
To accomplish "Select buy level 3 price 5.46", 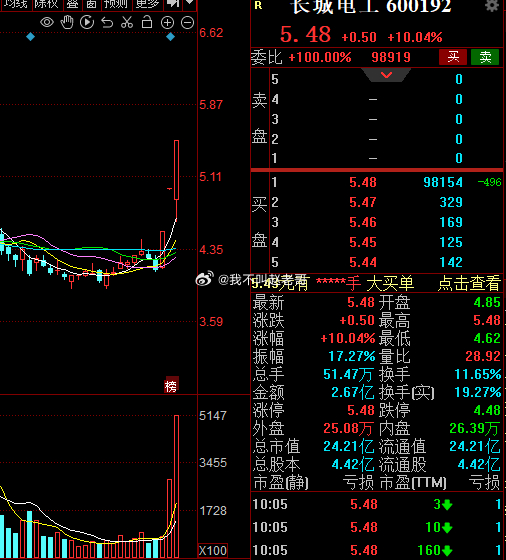I will pyautogui.click(x=363, y=222).
